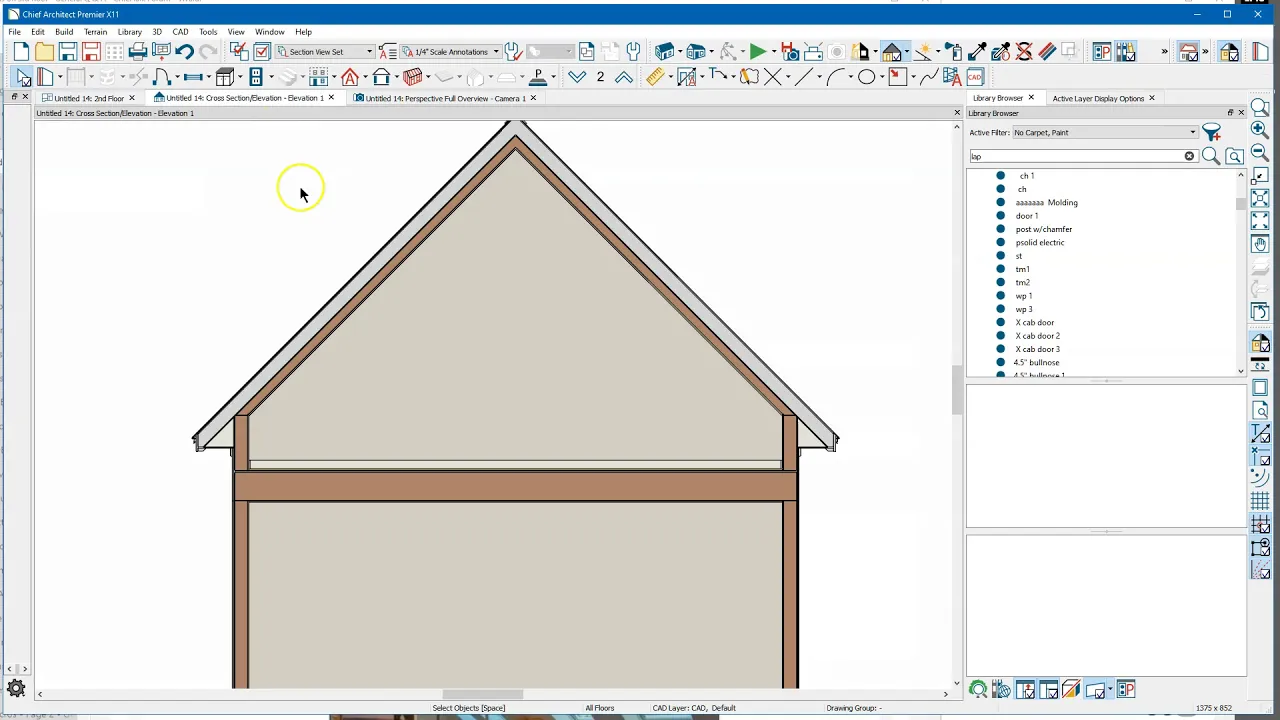
Task: Select the Electrical outlet tools icon
Action: (256, 77)
